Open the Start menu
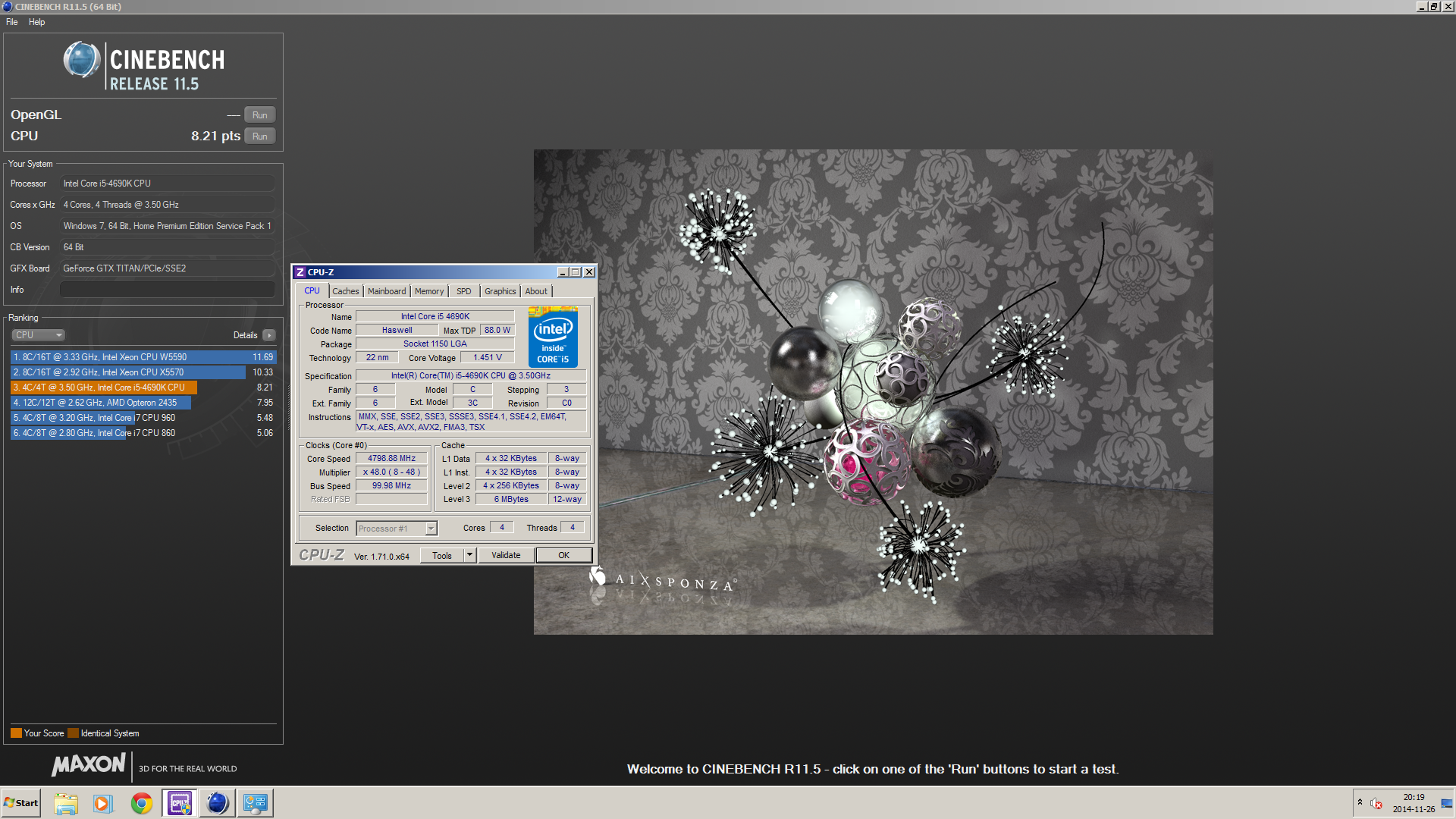 tap(20, 803)
